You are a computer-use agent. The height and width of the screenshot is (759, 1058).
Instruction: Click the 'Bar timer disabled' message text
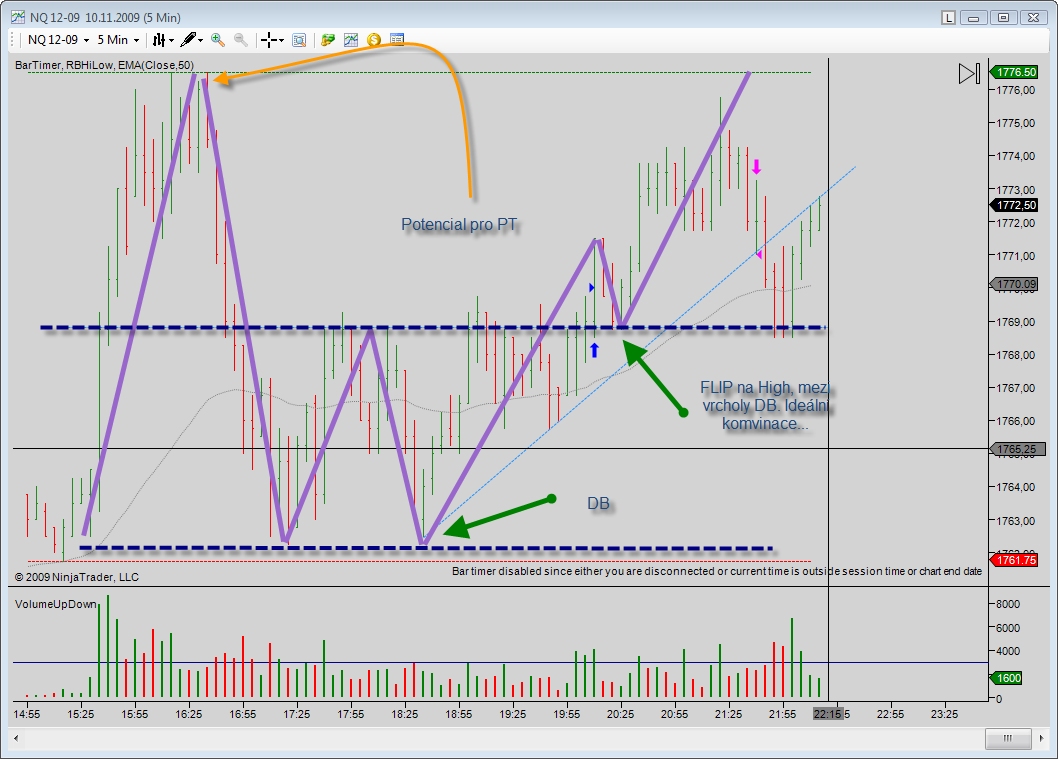tap(717, 571)
